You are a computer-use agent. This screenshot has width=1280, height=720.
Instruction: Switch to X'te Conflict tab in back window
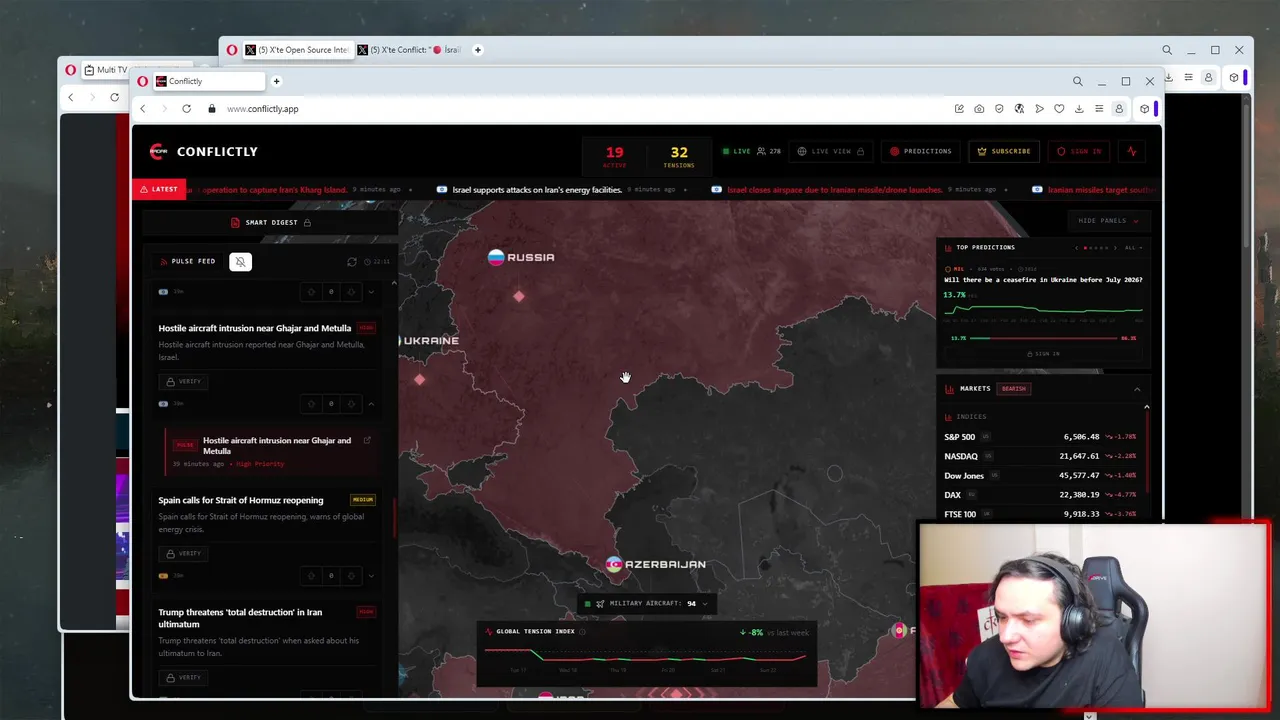tap(408, 50)
